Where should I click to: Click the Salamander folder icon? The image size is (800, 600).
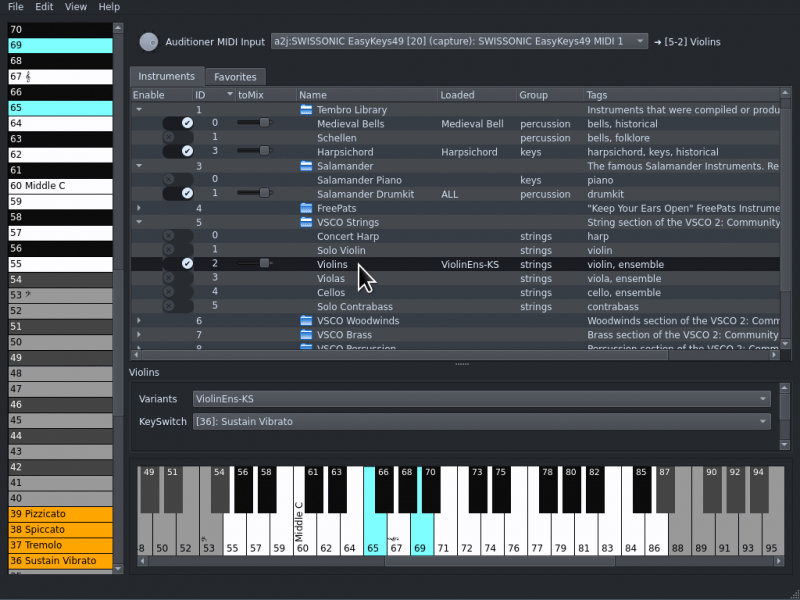tap(307, 166)
